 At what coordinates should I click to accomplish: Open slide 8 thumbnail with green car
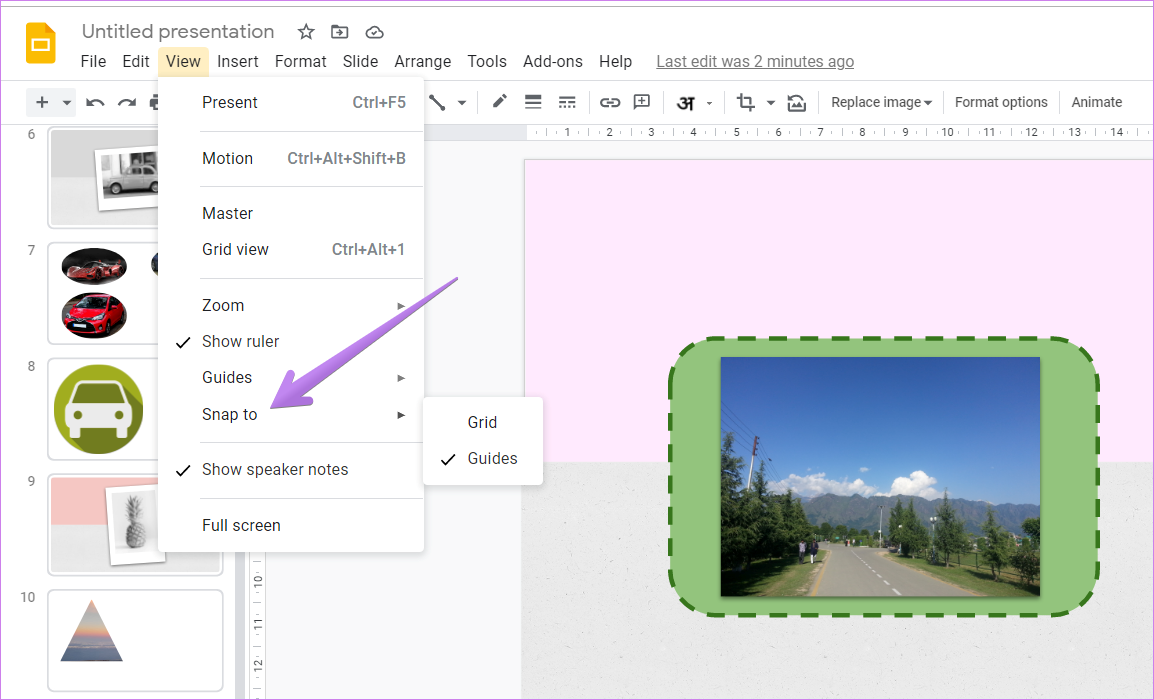pos(101,409)
